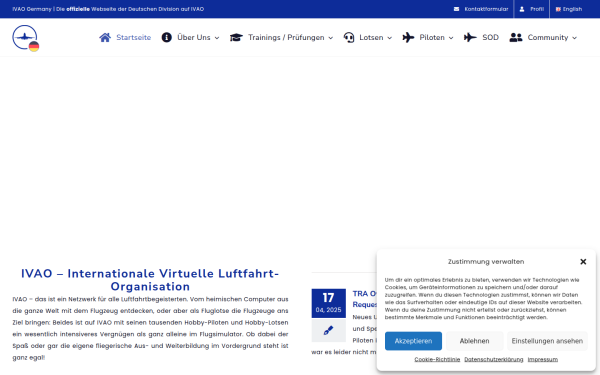Click the people icon beside Community
600x375 pixels.
[x=516, y=38]
